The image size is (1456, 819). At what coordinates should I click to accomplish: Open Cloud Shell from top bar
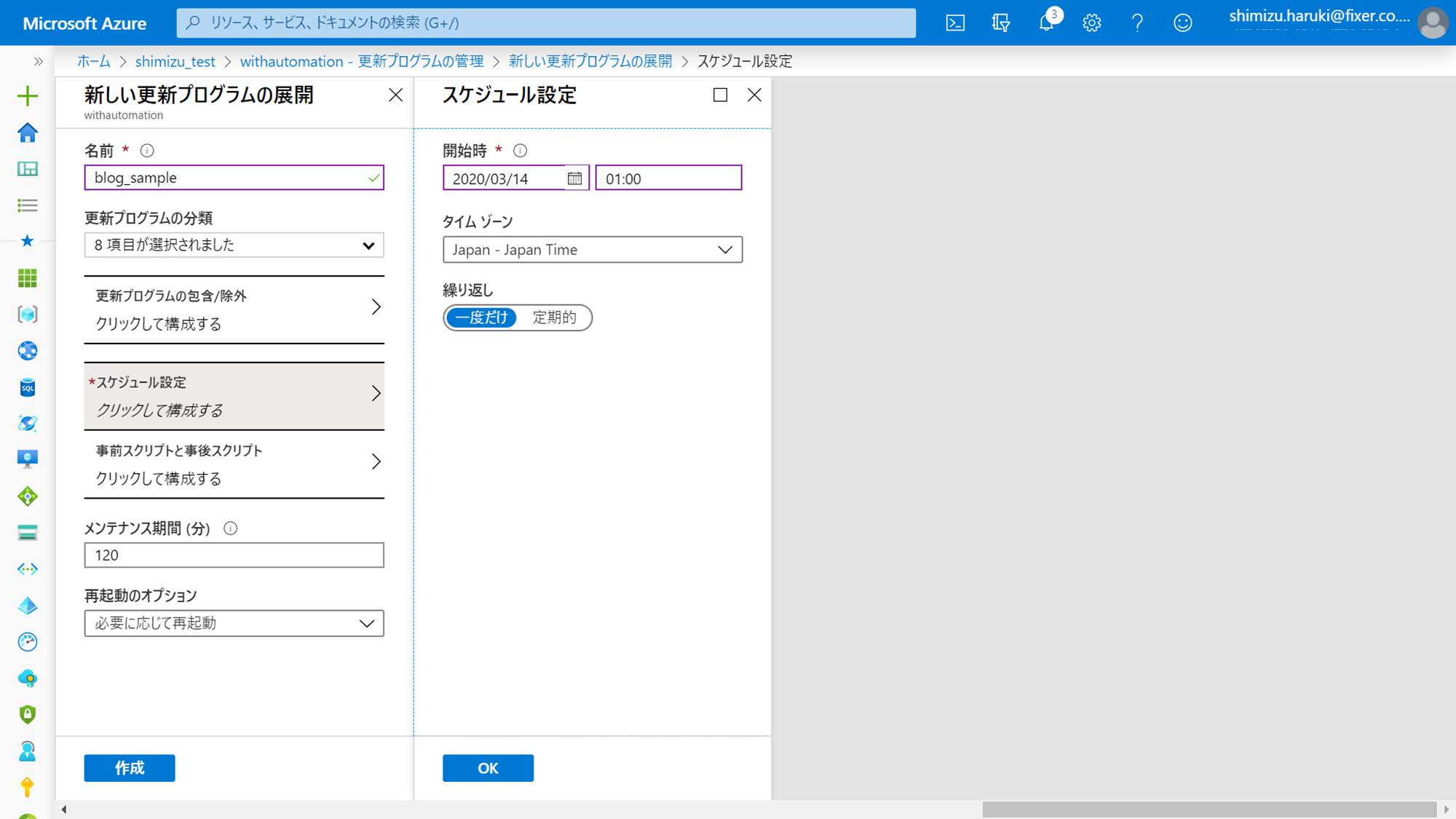point(955,23)
